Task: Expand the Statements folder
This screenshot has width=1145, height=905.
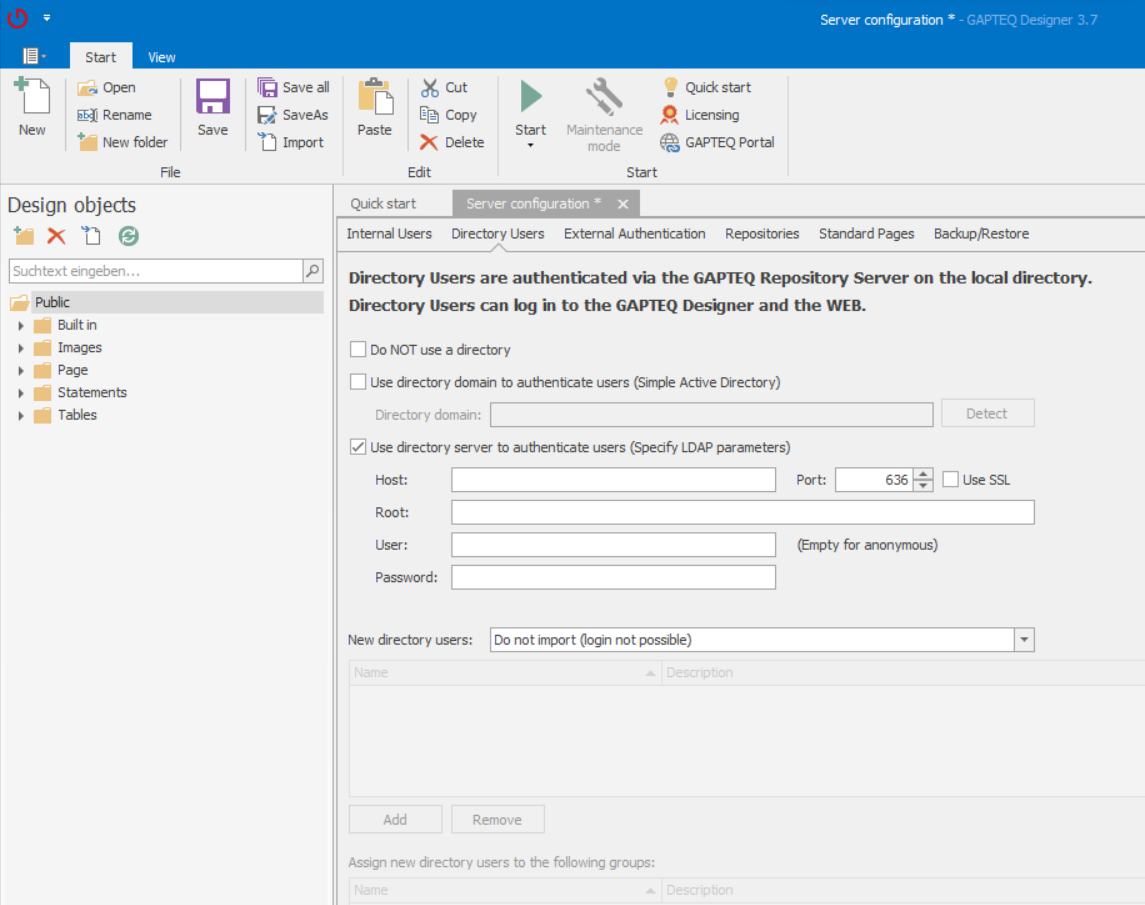Action: tap(22, 392)
